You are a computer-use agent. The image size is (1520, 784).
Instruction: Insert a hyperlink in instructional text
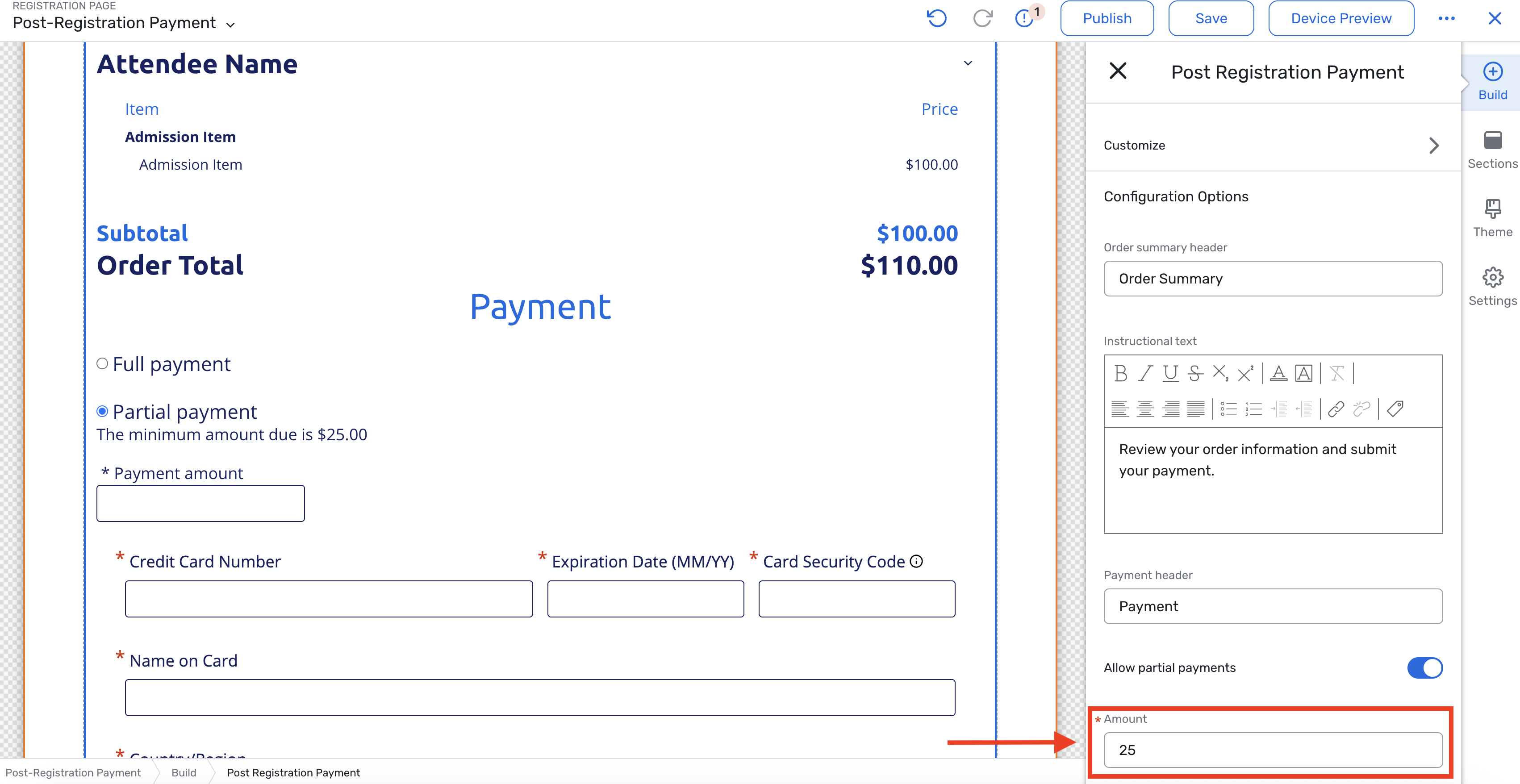[x=1336, y=409]
